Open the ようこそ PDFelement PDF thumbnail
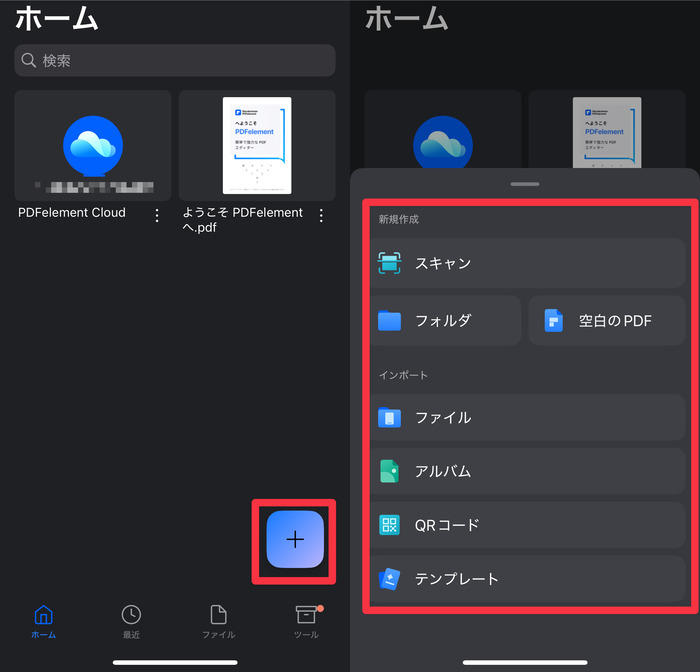 click(x=257, y=146)
